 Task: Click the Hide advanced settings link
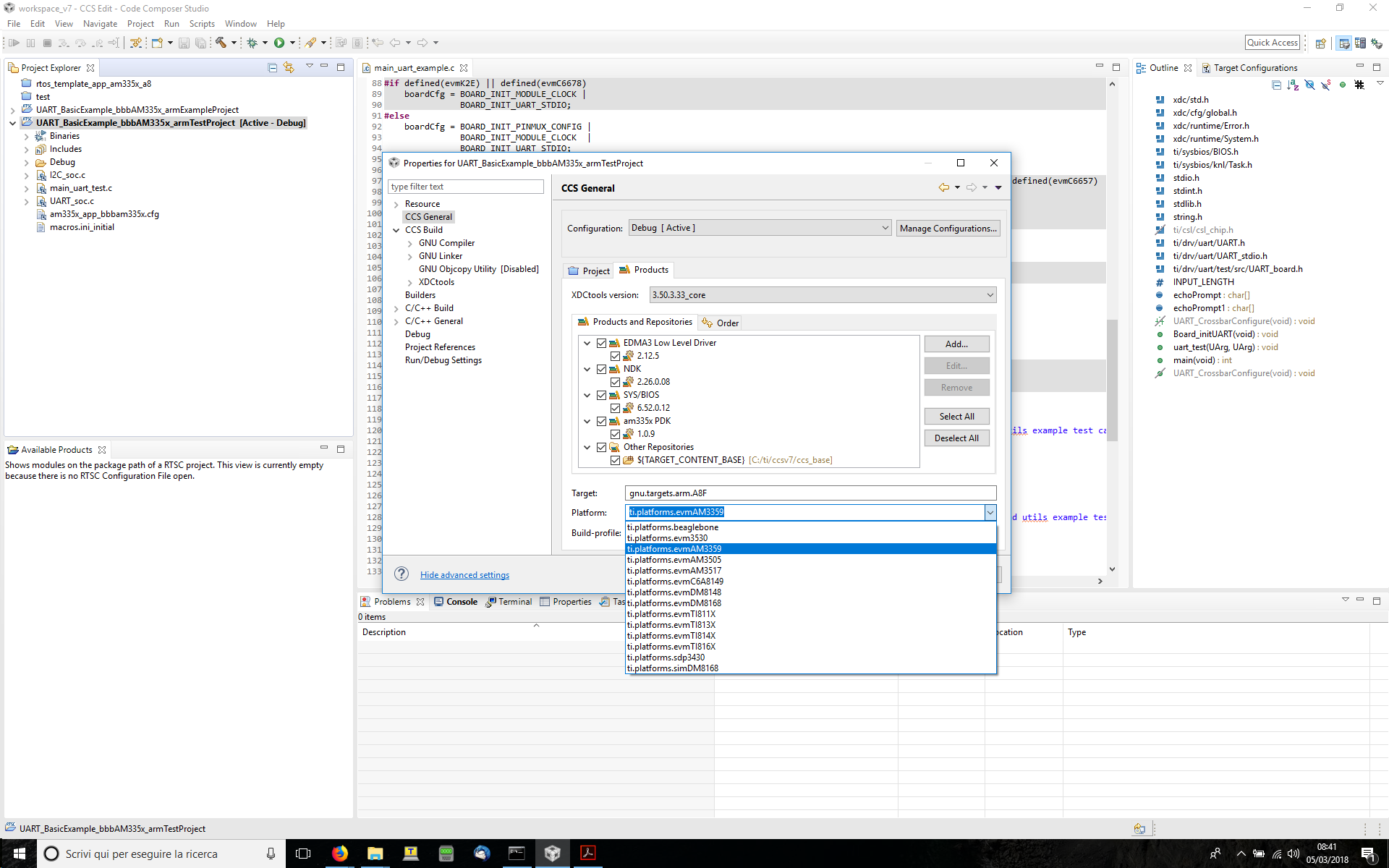click(464, 575)
